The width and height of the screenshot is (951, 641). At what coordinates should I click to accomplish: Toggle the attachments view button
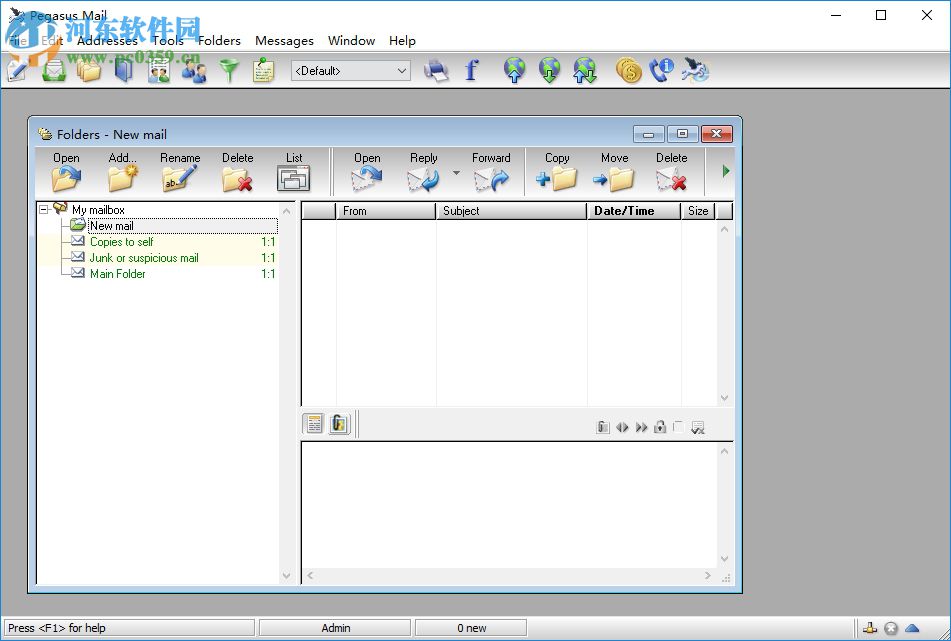click(x=340, y=424)
